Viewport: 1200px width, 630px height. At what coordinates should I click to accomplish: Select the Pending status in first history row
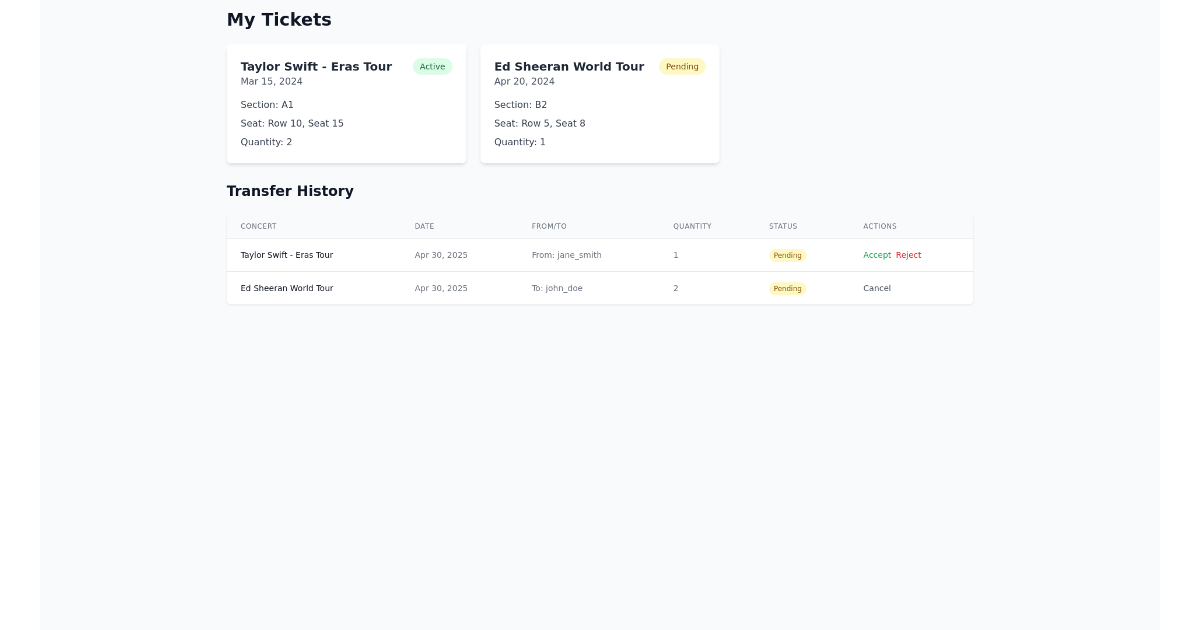tap(787, 255)
